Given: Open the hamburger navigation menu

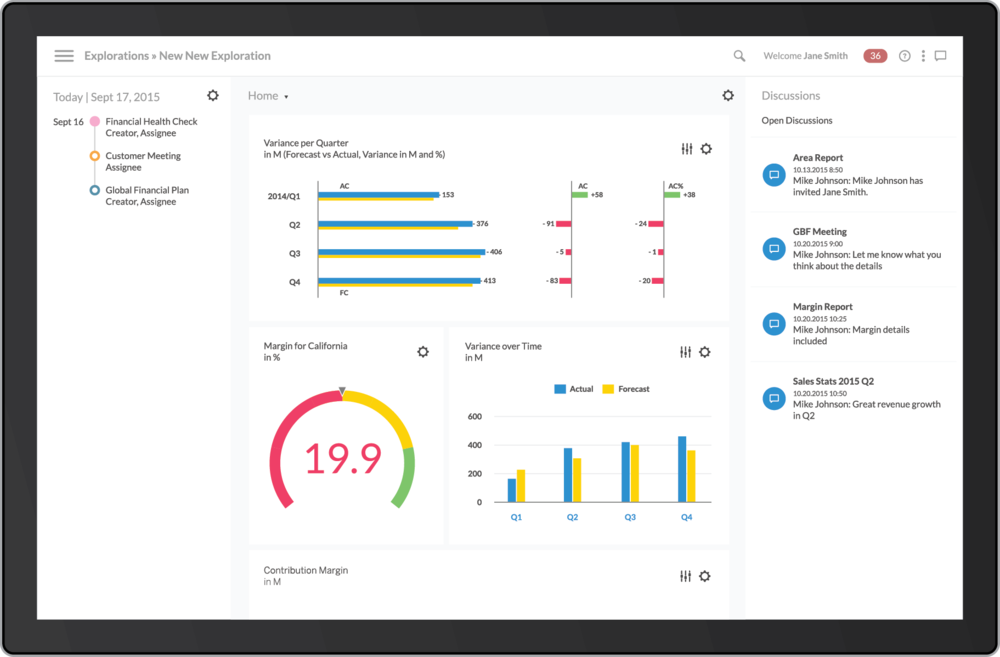Looking at the screenshot, I should [64, 56].
